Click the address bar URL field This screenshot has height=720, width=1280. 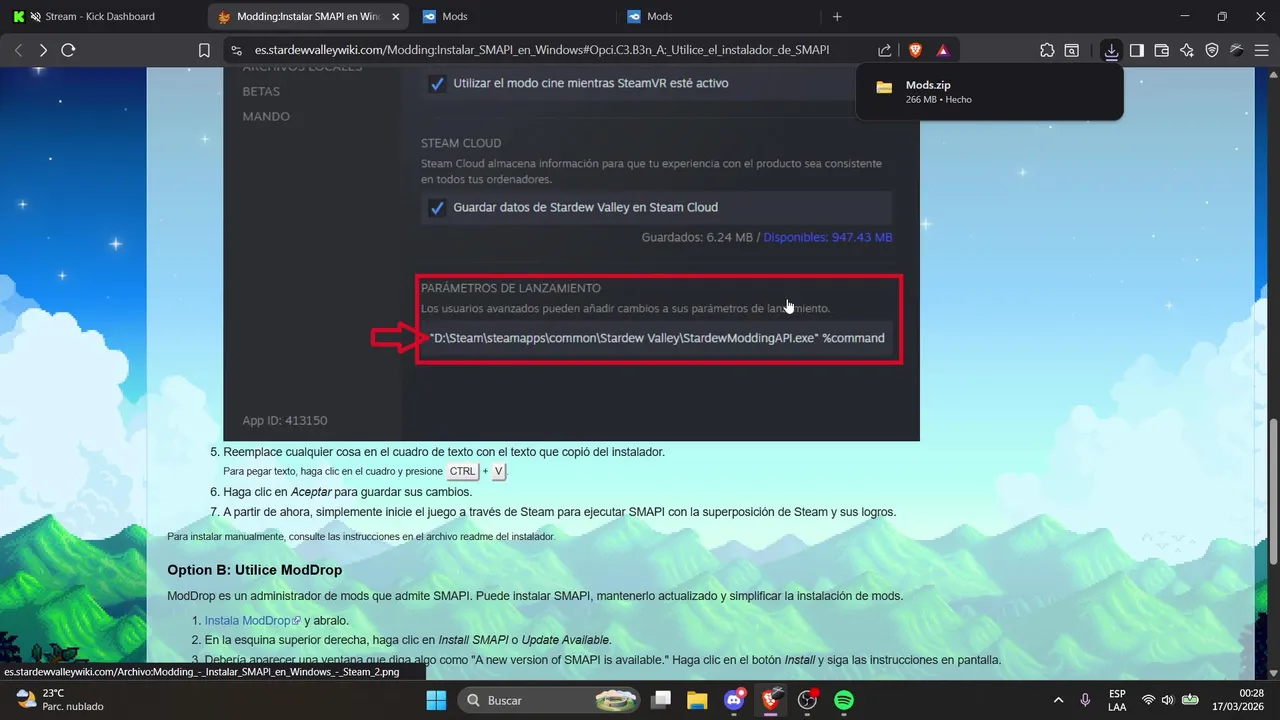[x=542, y=50]
